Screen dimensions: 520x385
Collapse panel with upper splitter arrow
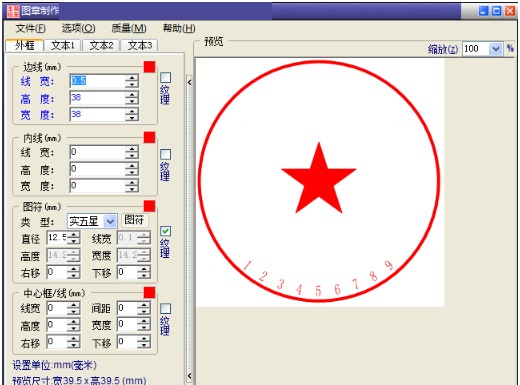189,82
